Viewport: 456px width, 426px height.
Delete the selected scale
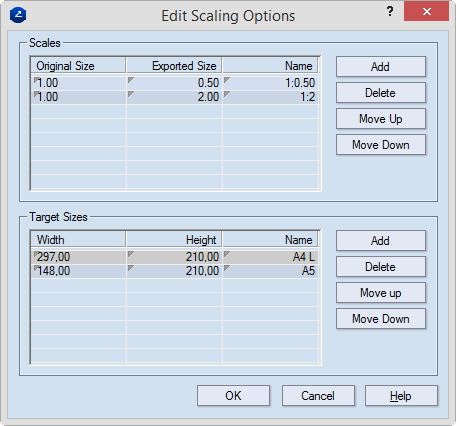(381, 93)
